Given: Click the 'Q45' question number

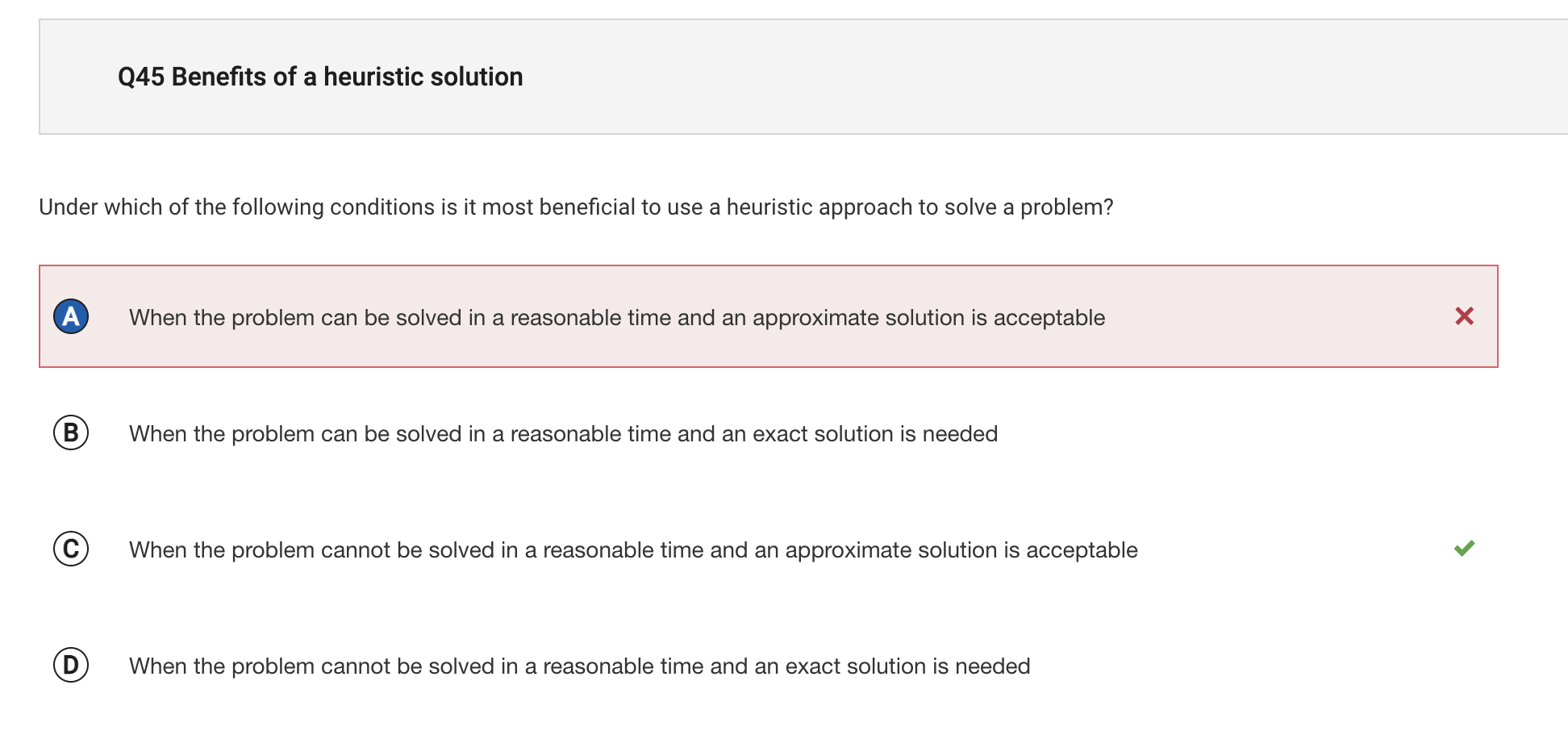Looking at the screenshot, I should (141, 77).
